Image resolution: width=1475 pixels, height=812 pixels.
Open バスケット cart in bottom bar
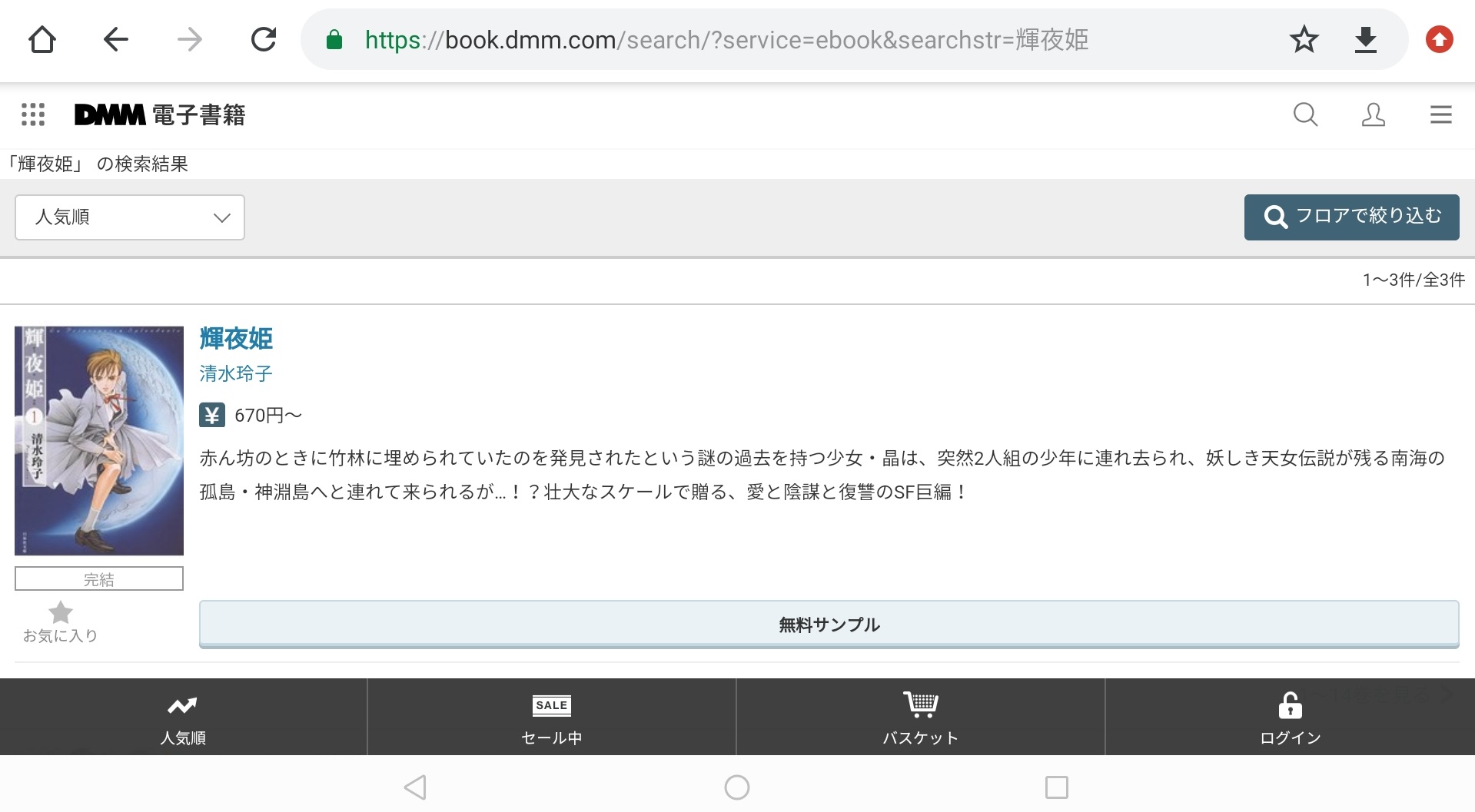click(x=920, y=718)
